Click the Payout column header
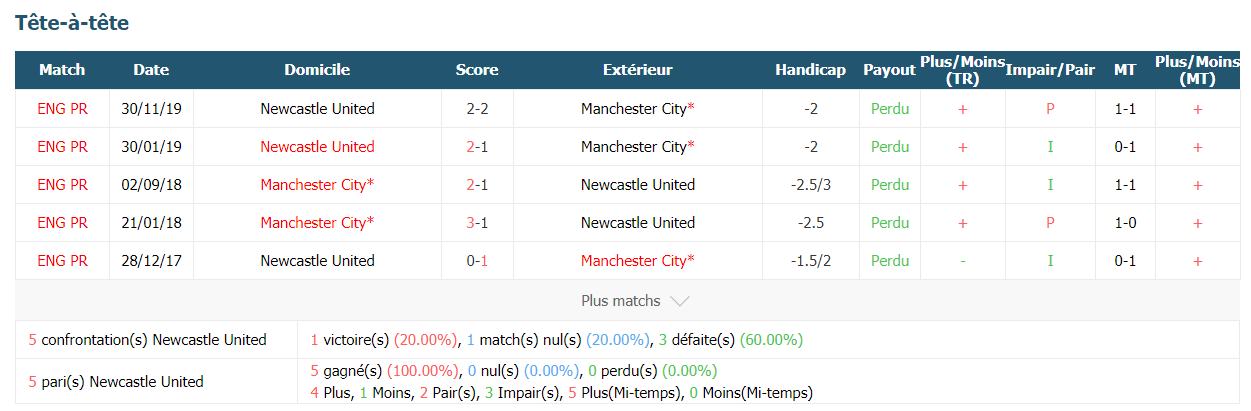The image size is (1251, 411). point(889,70)
